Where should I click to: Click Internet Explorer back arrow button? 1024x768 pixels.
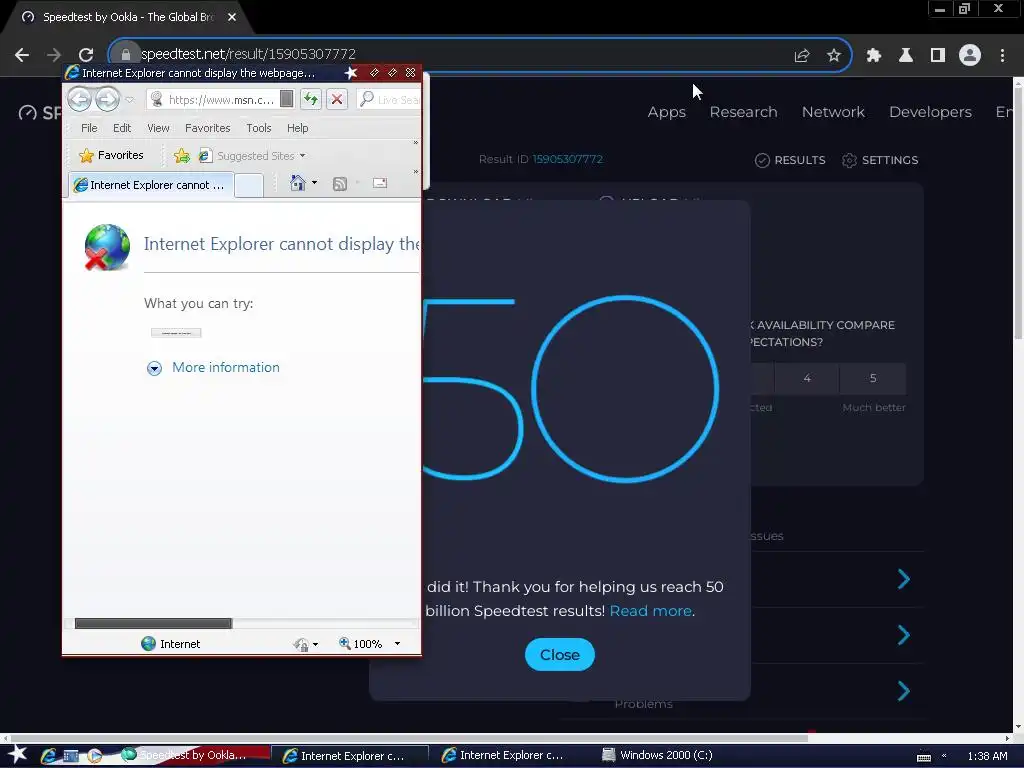[80, 99]
